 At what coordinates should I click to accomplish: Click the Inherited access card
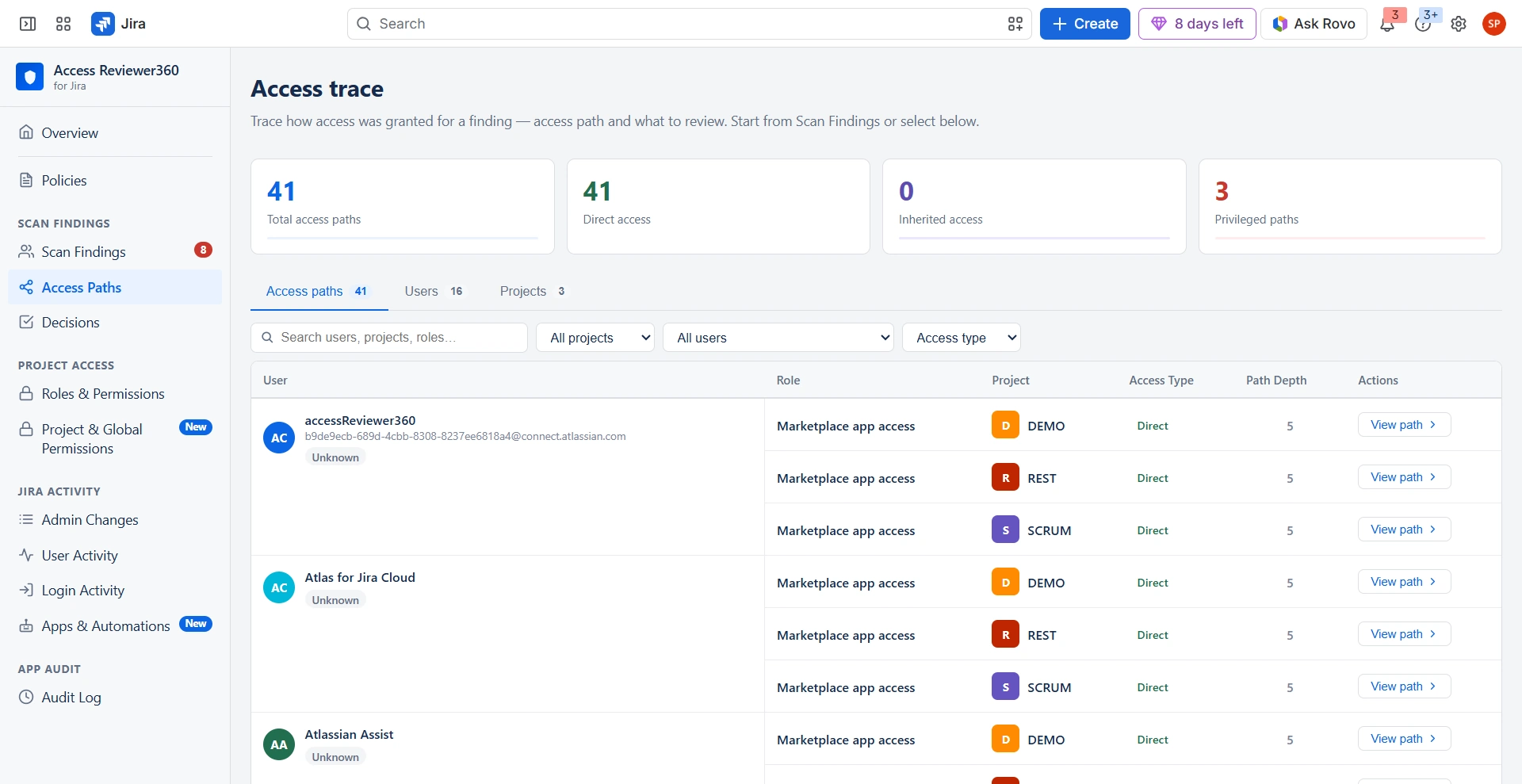tap(1034, 207)
